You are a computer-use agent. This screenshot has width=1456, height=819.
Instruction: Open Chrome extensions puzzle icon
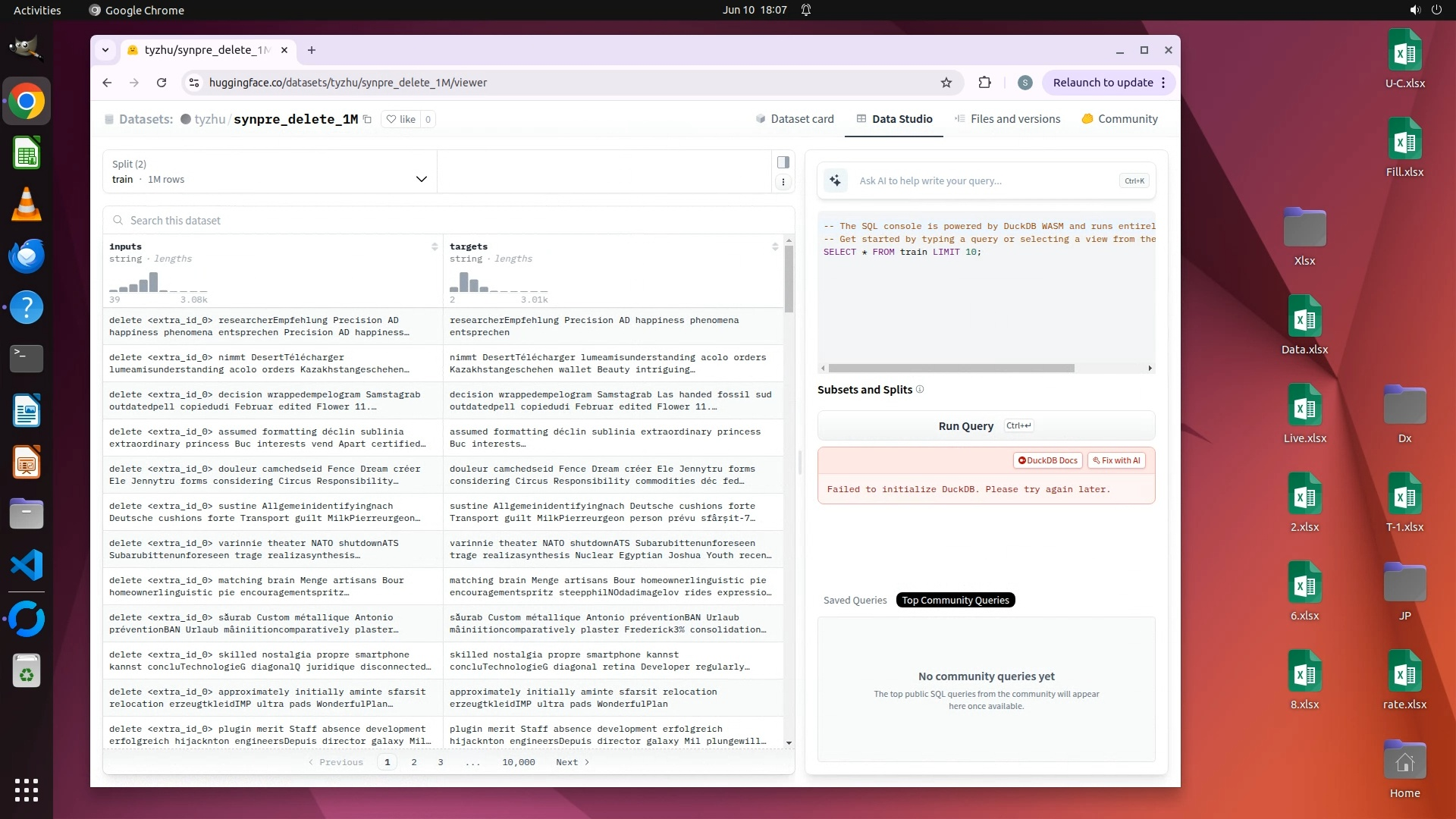pyautogui.click(x=985, y=83)
